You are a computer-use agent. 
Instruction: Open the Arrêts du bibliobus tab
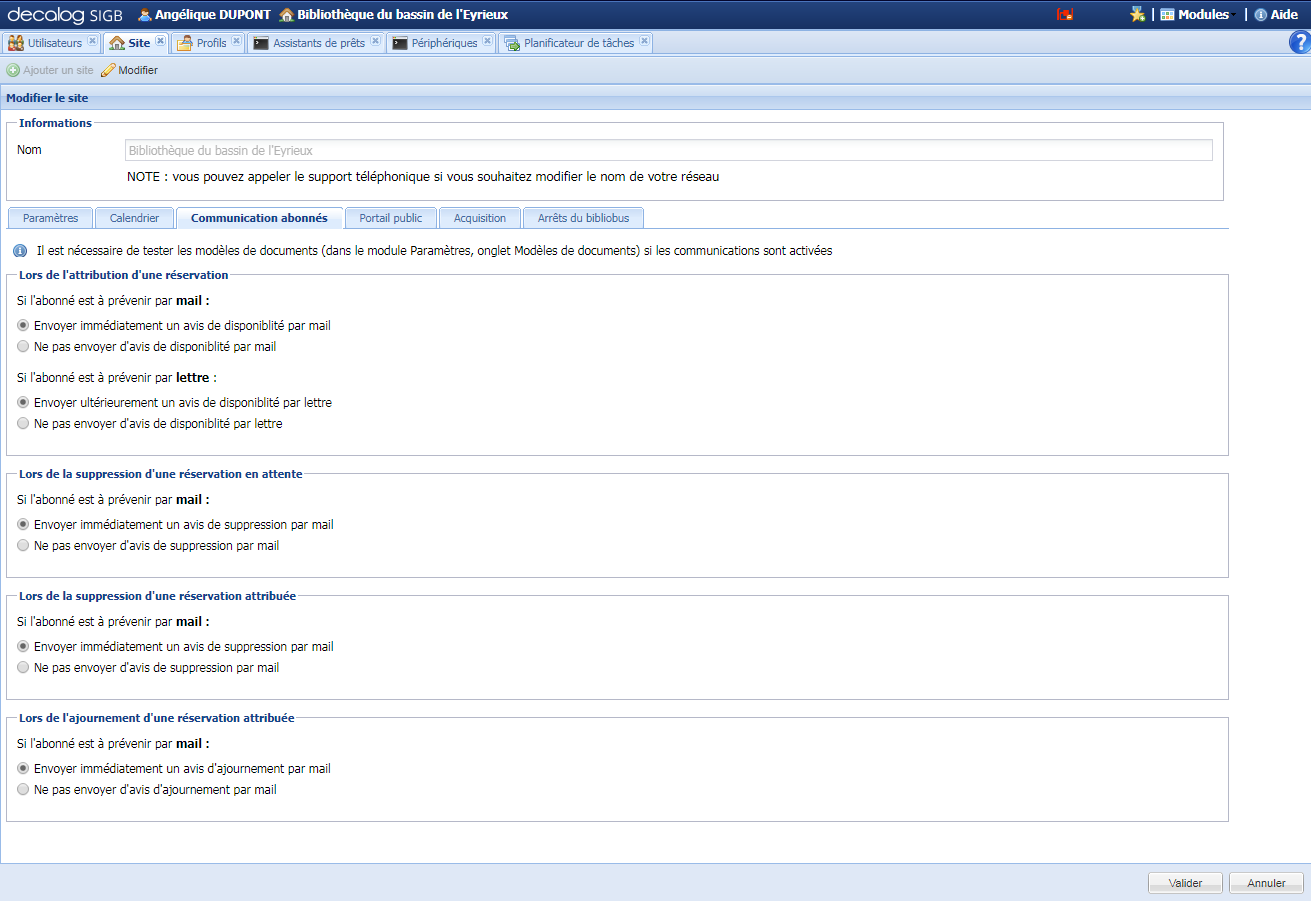583,217
